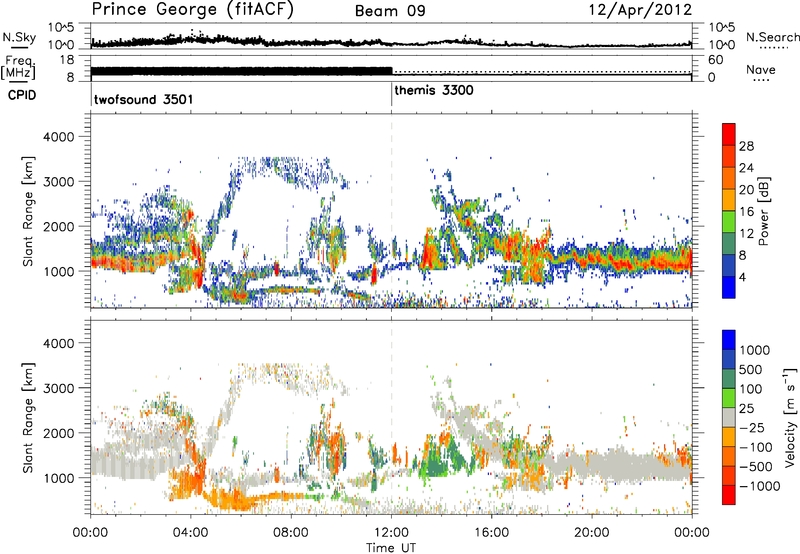
Task: Click the power color bar's light green segment
Action: pos(729,222)
